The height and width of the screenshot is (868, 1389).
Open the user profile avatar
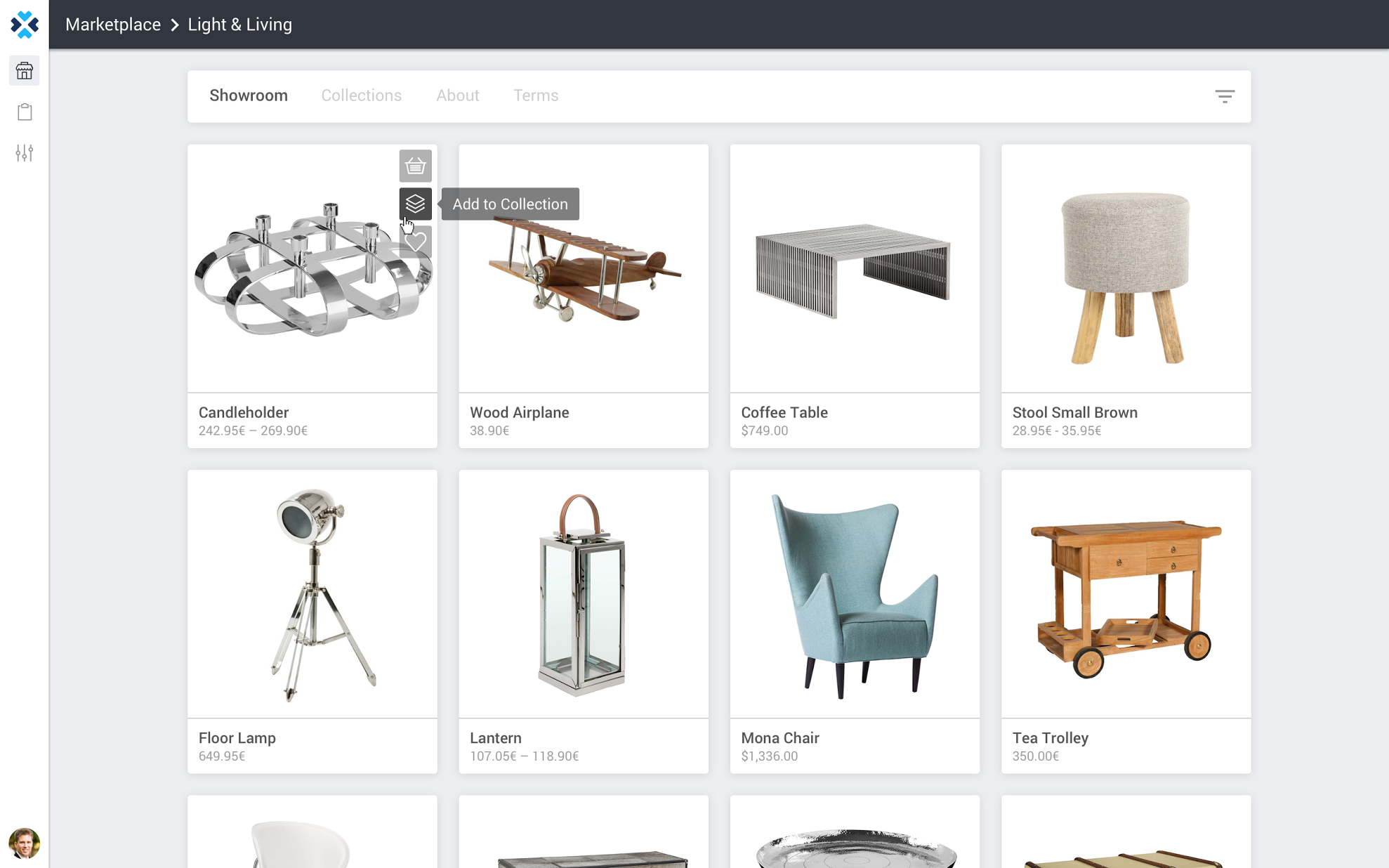(25, 843)
